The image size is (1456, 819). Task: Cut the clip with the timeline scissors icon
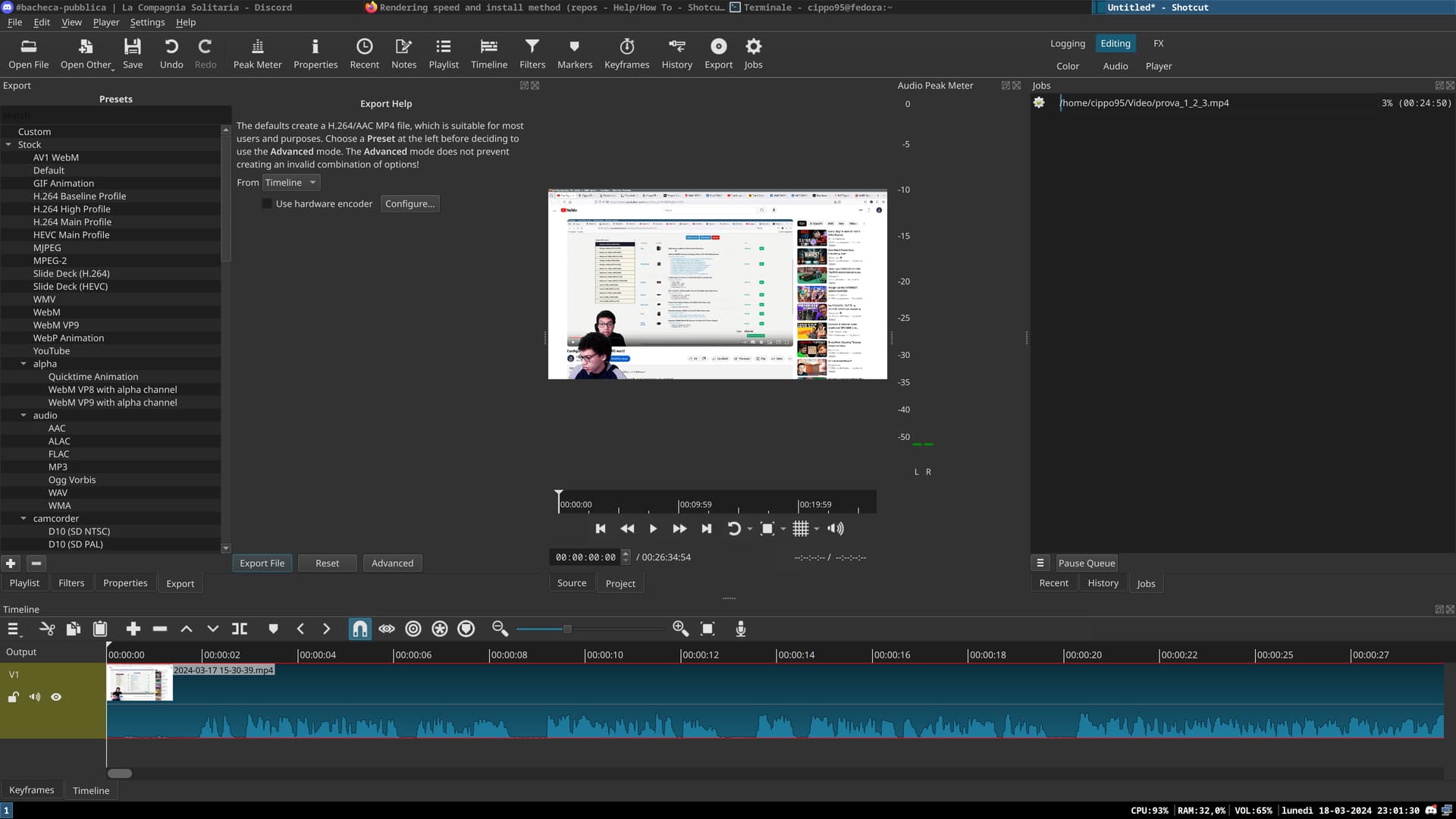click(47, 628)
